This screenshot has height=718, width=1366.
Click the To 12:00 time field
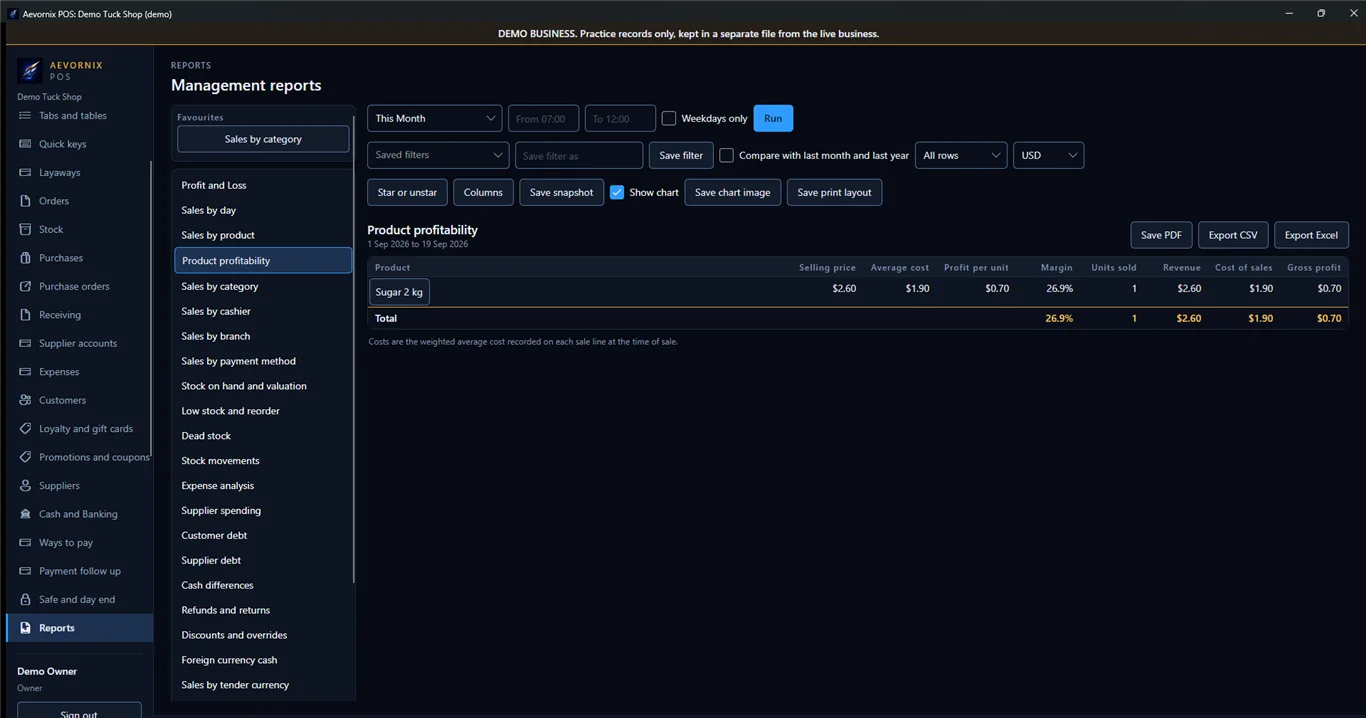coord(620,118)
